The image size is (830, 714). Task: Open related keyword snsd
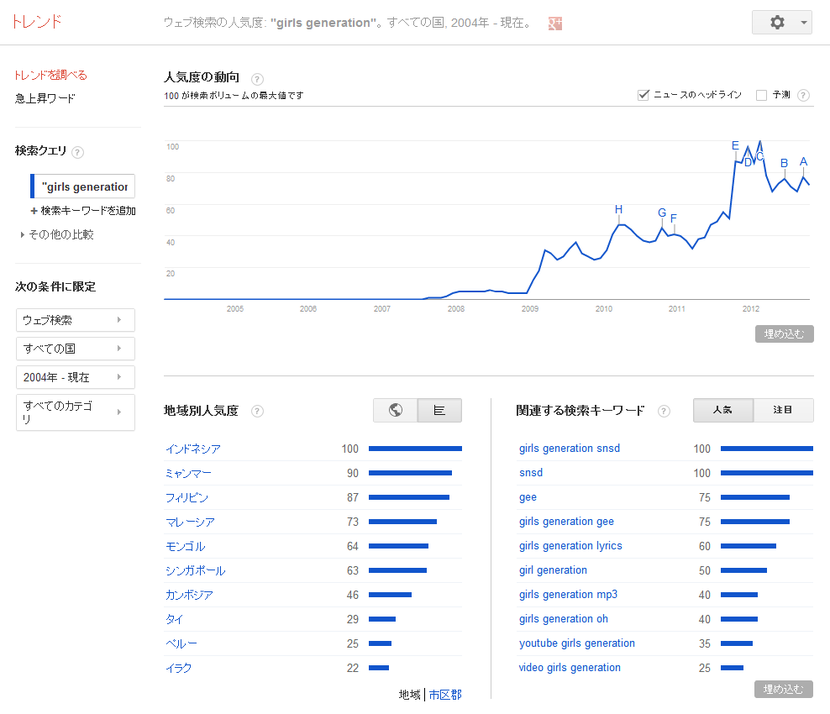[530, 473]
